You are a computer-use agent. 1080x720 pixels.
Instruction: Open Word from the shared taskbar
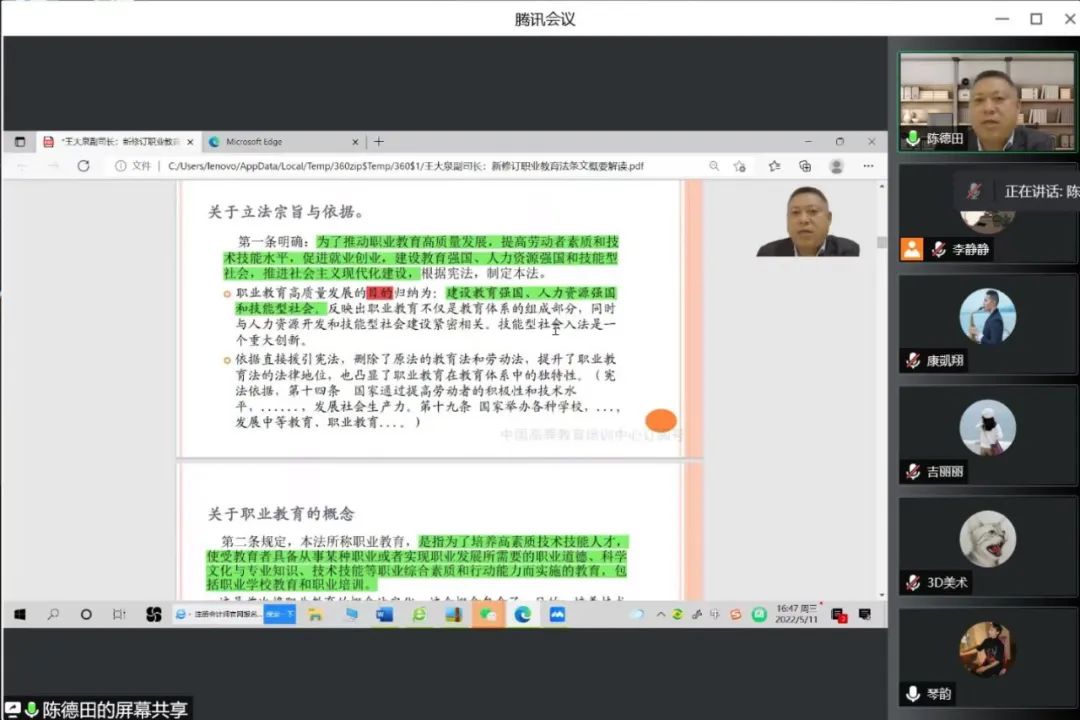[x=385, y=614]
